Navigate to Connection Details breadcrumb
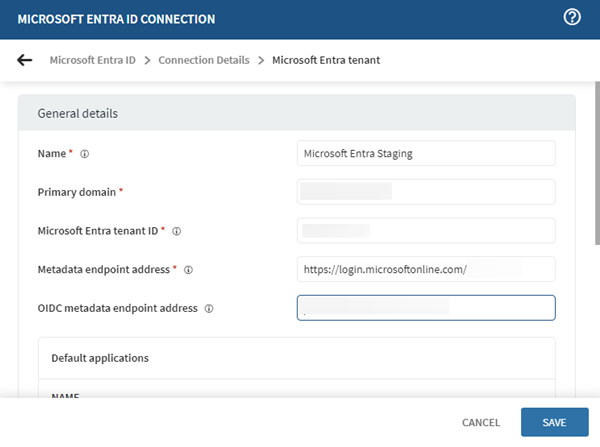Image resolution: width=600 pixels, height=447 pixels. (204, 60)
